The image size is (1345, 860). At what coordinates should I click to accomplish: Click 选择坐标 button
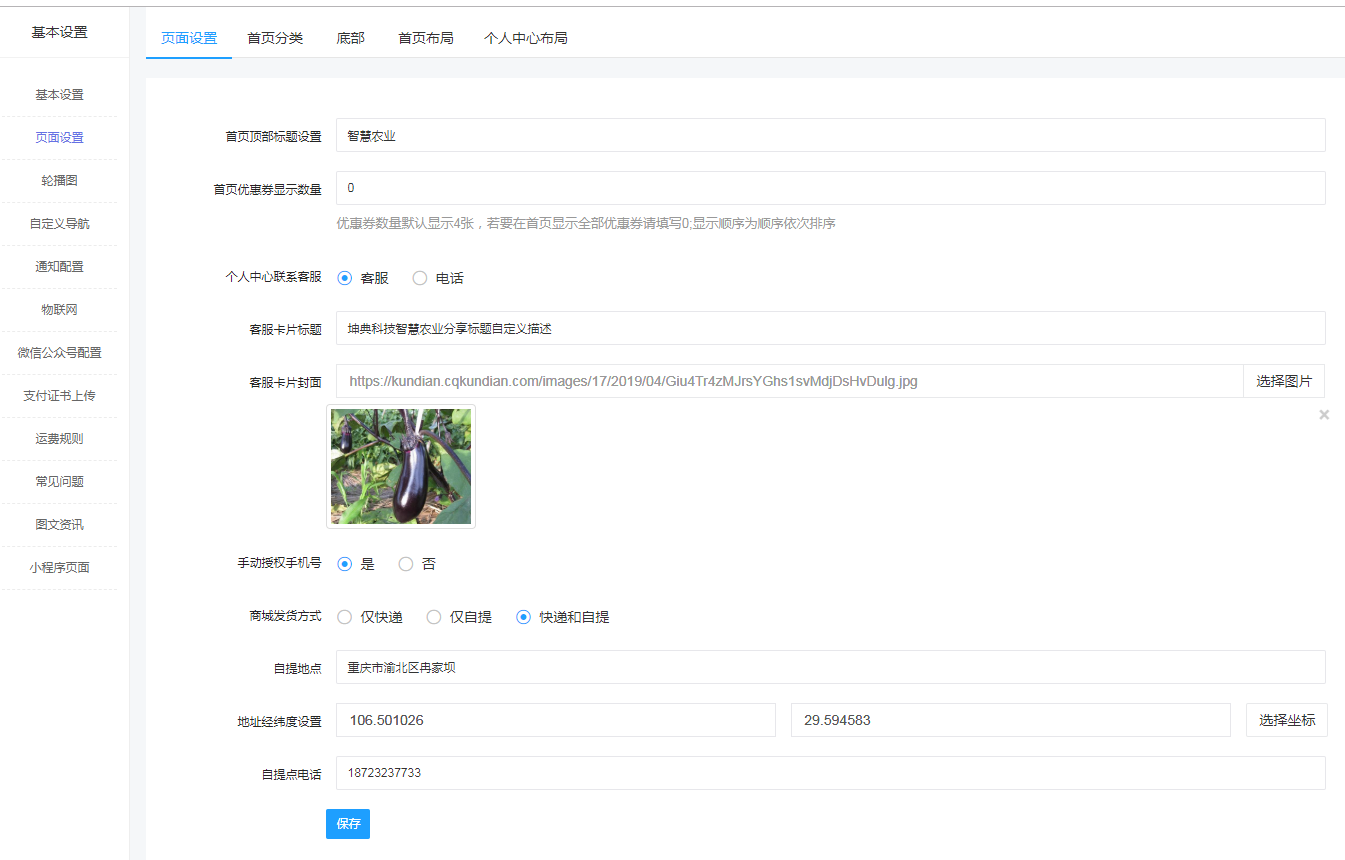(1287, 720)
